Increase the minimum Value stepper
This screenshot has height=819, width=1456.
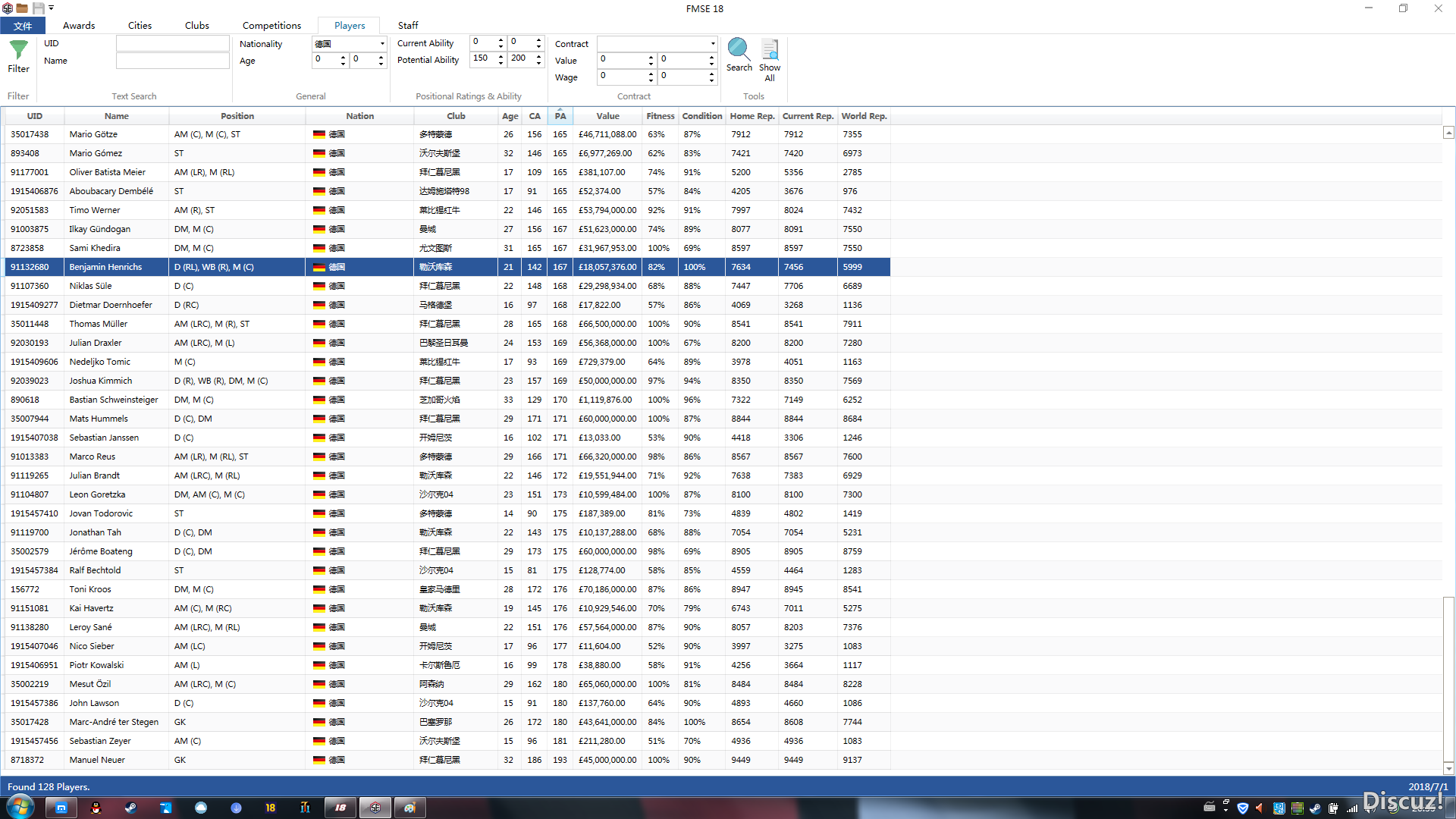pyautogui.click(x=651, y=56)
